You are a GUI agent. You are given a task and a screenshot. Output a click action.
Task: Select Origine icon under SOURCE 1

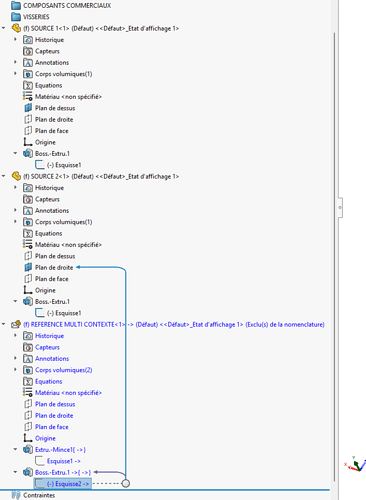tap(28, 142)
